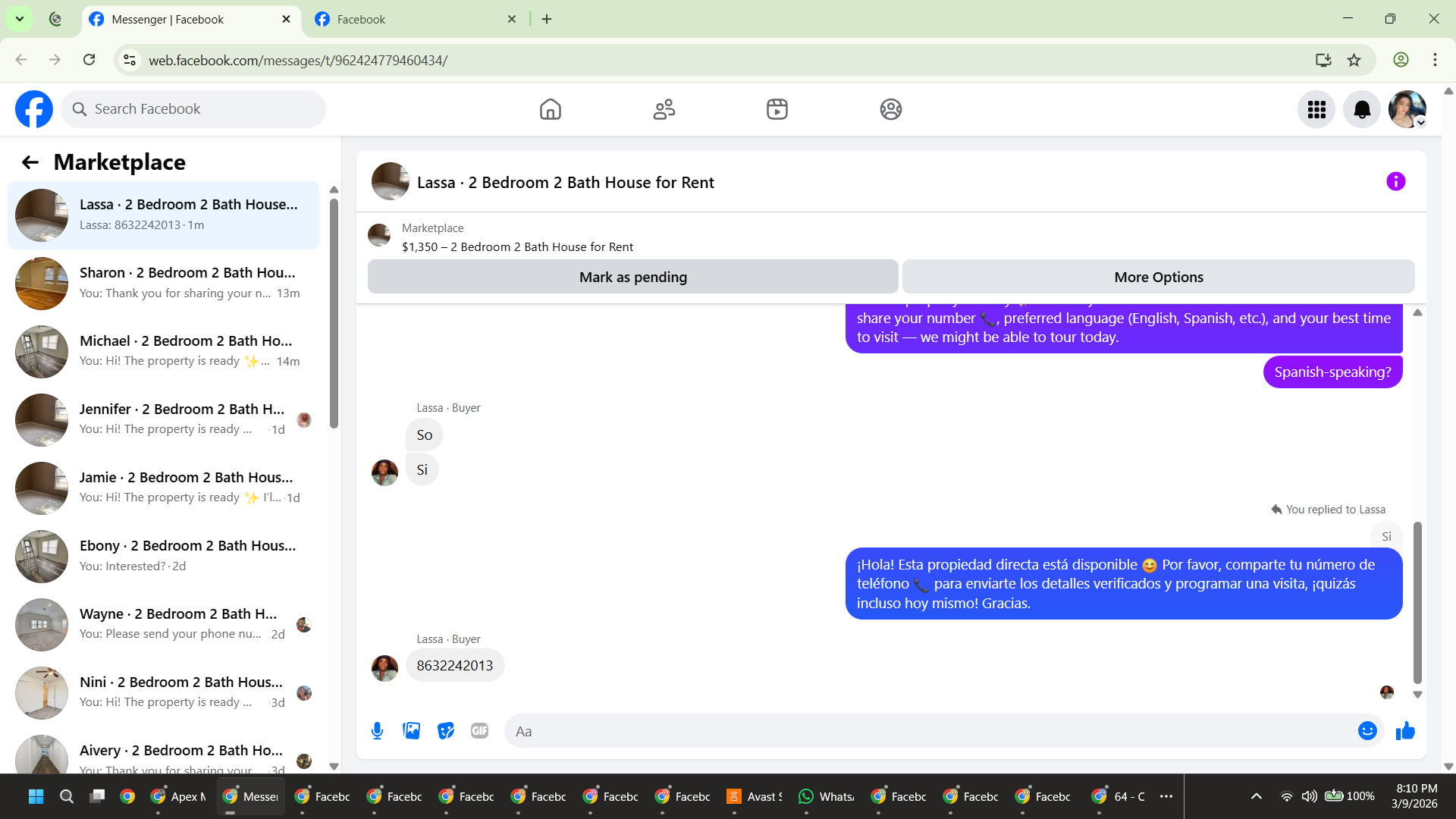This screenshot has width=1456, height=819.
Task: Expand the account profile picture menu
Action: pyautogui.click(x=1407, y=110)
